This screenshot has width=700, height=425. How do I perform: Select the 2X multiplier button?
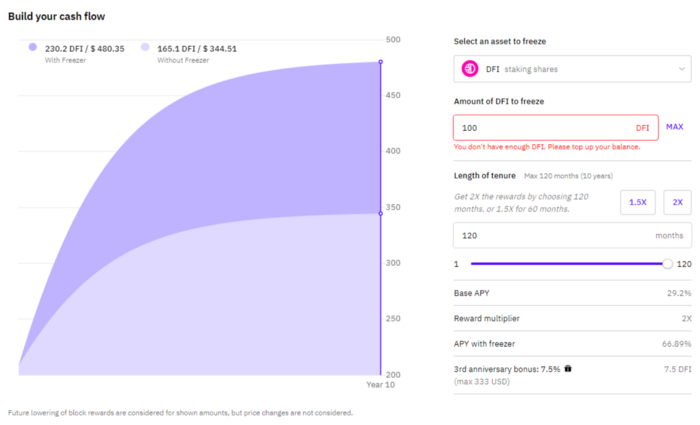click(677, 202)
